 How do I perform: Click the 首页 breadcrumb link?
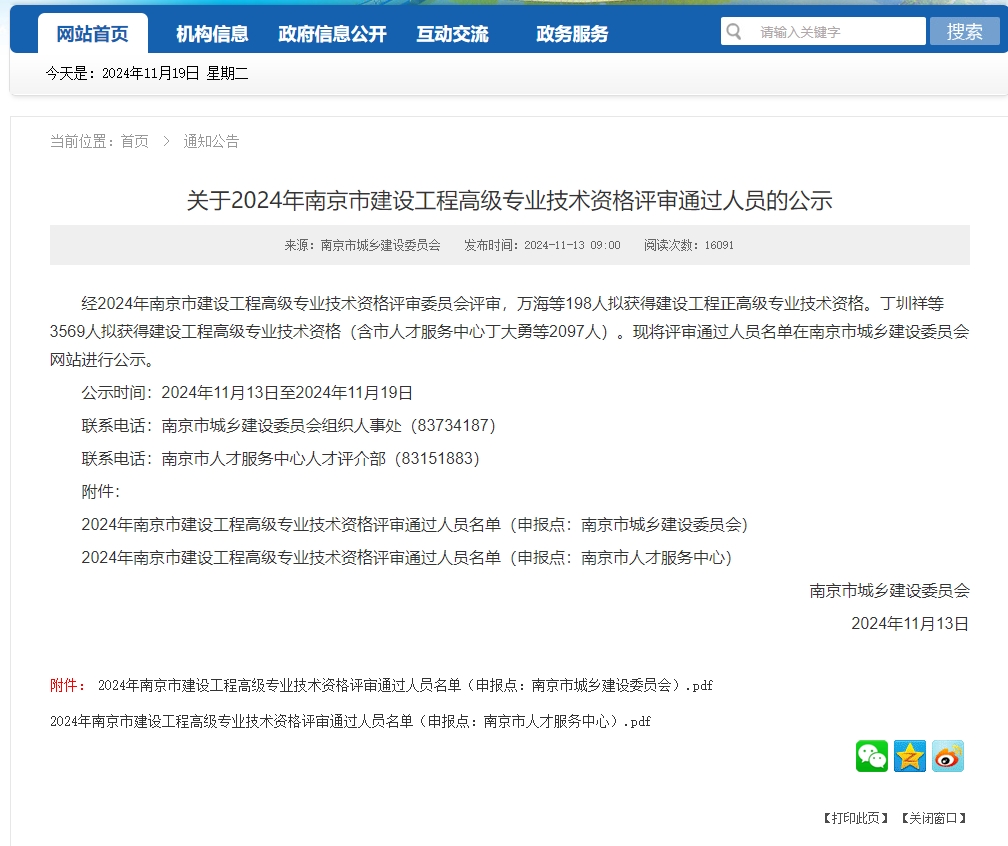click(134, 141)
